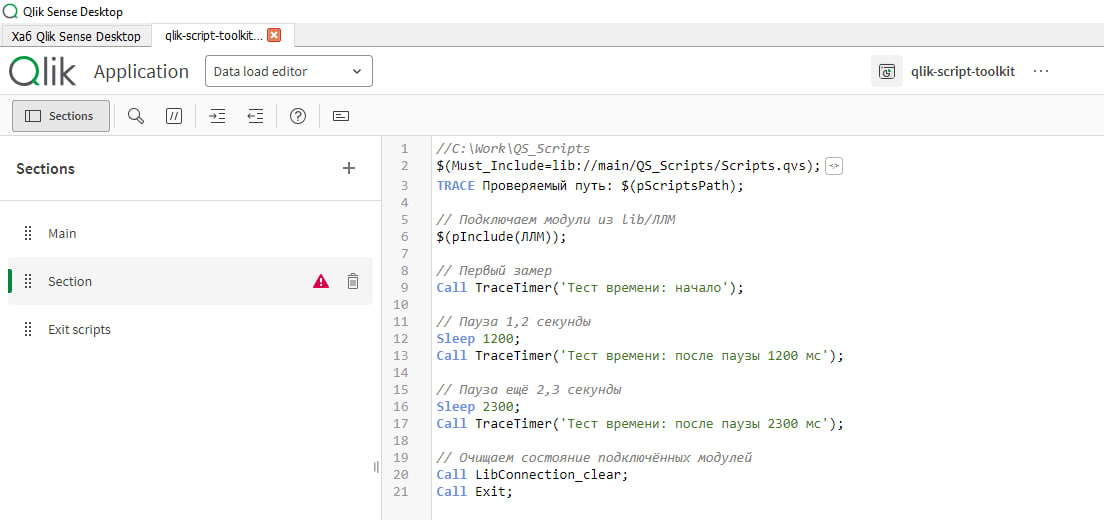Click line number 21 in the gutter
1104x520 pixels.
point(401,492)
